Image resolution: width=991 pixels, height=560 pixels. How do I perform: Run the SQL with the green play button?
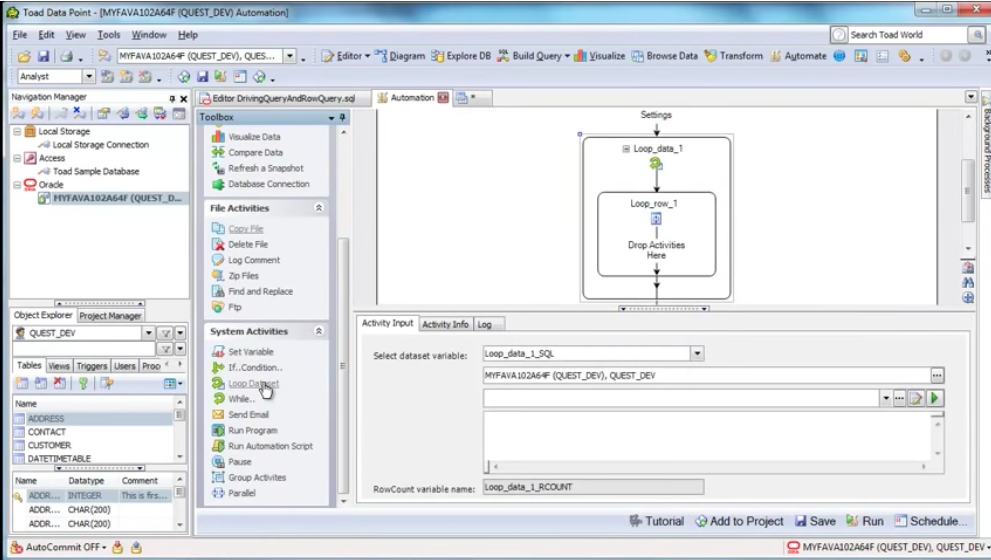pos(935,398)
